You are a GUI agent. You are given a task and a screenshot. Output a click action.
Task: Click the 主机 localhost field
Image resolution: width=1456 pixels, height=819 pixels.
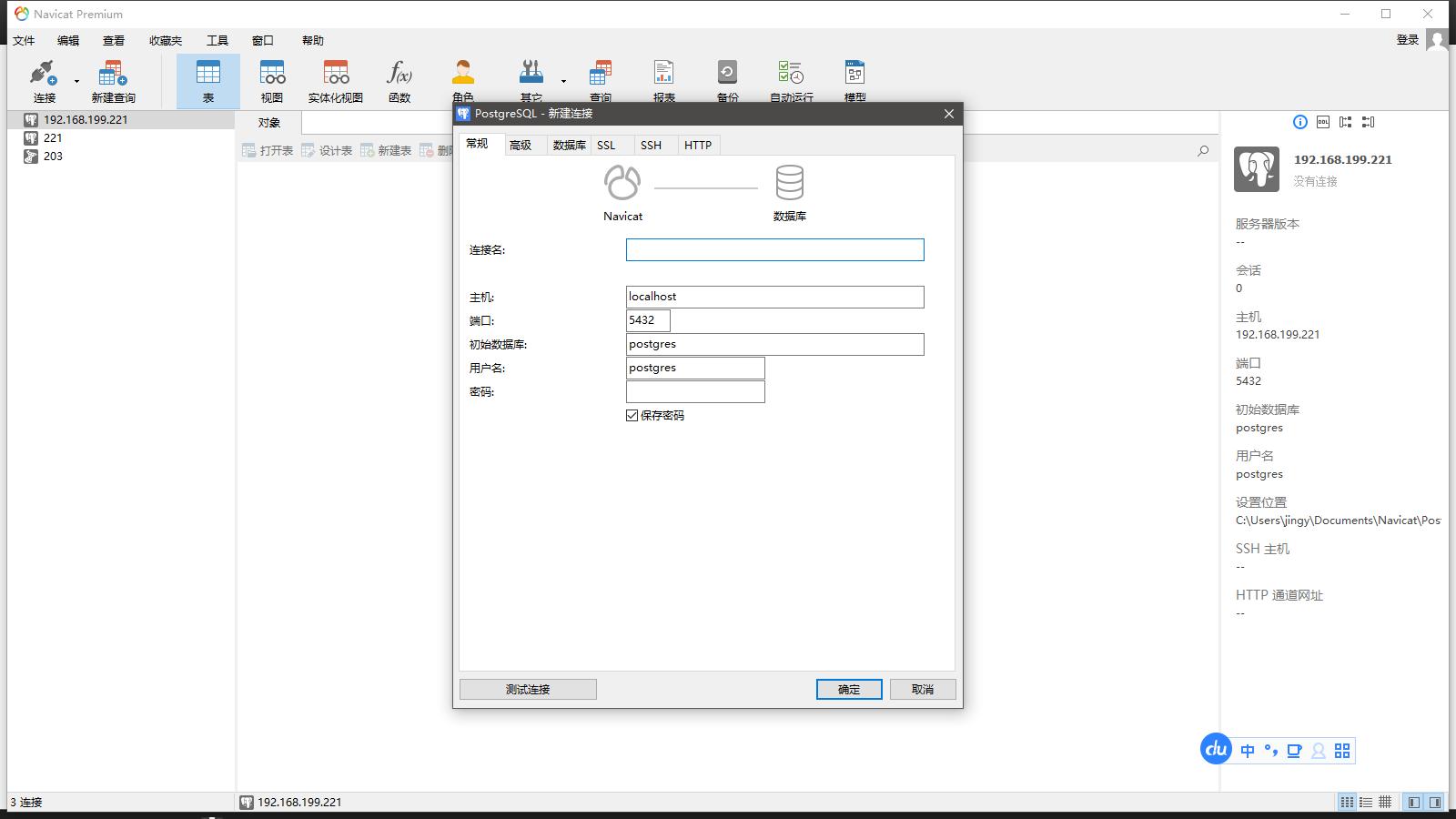coord(775,297)
